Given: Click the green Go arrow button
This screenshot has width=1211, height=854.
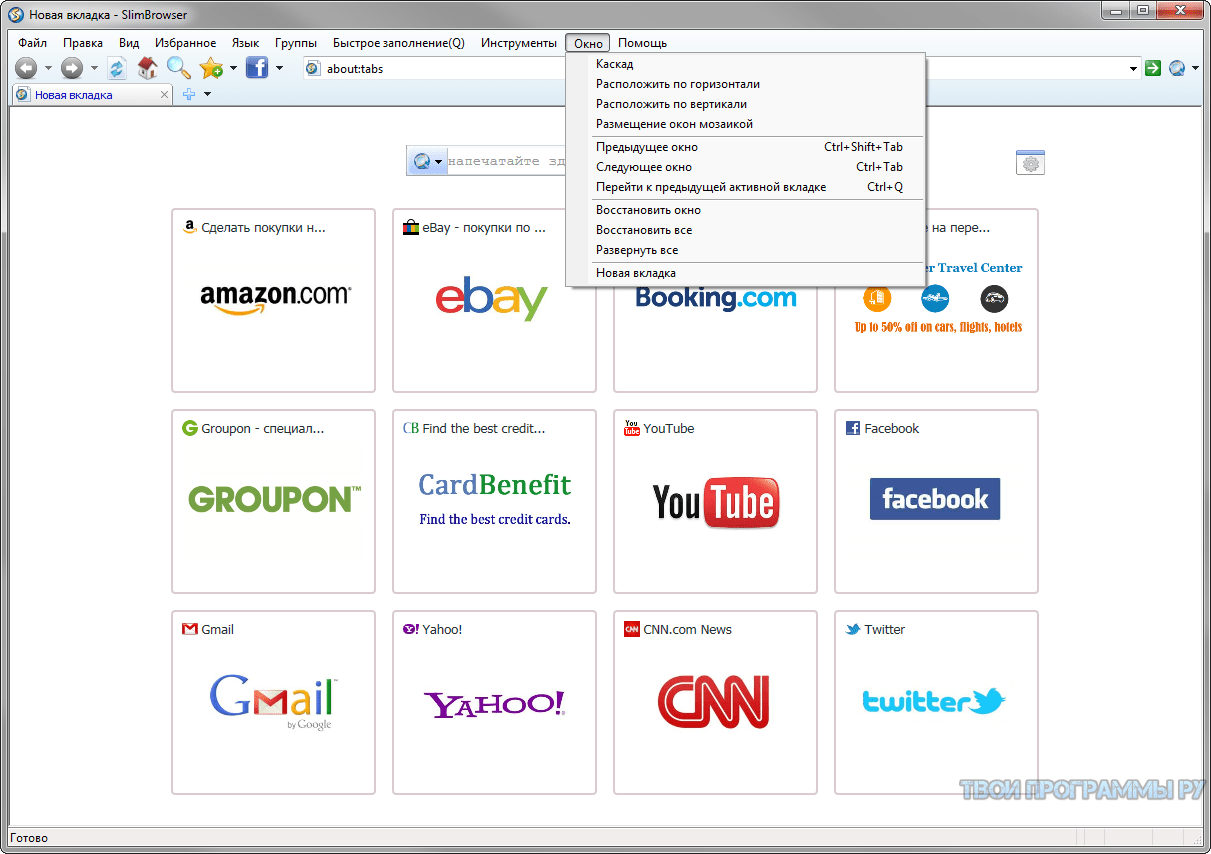Looking at the screenshot, I should click(x=1153, y=68).
